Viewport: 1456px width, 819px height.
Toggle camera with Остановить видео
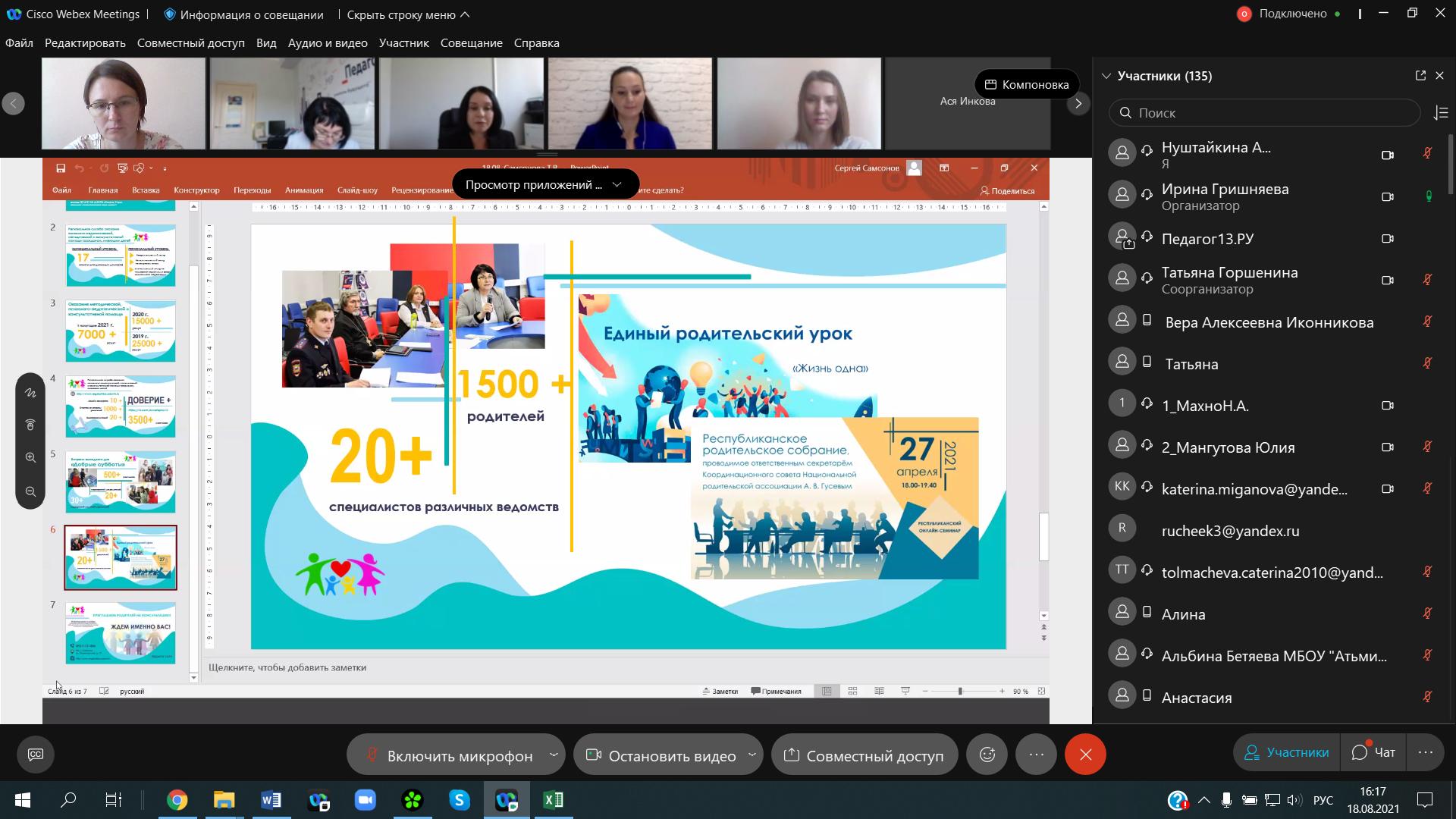coord(660,755)
